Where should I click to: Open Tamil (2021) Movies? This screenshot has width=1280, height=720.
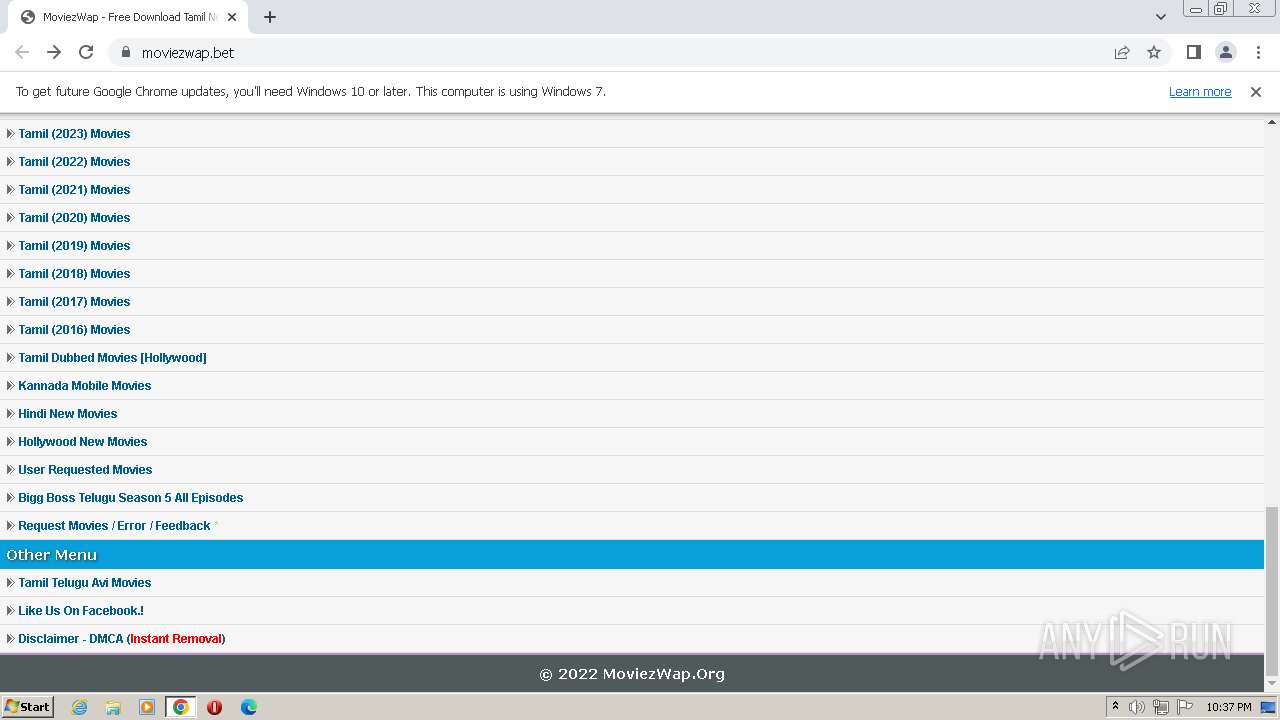tap(74, 189)
